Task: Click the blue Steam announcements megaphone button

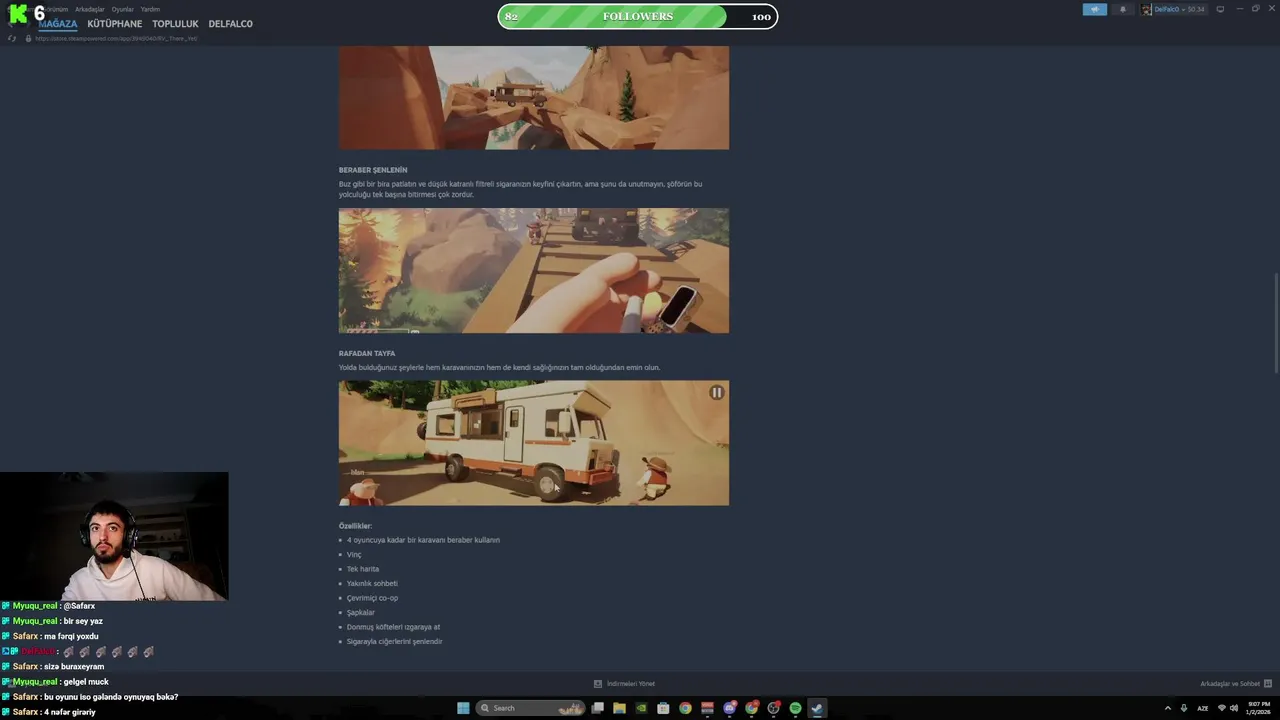Action: point(1095,9)
